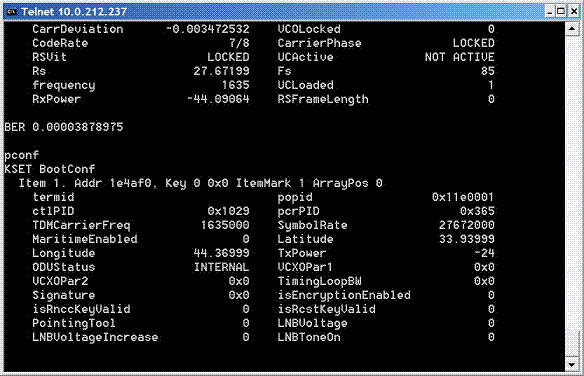Click the isEncryptionEnabled label
The height and width of the screenshot is (376, 584).
(x=344, y=296)
